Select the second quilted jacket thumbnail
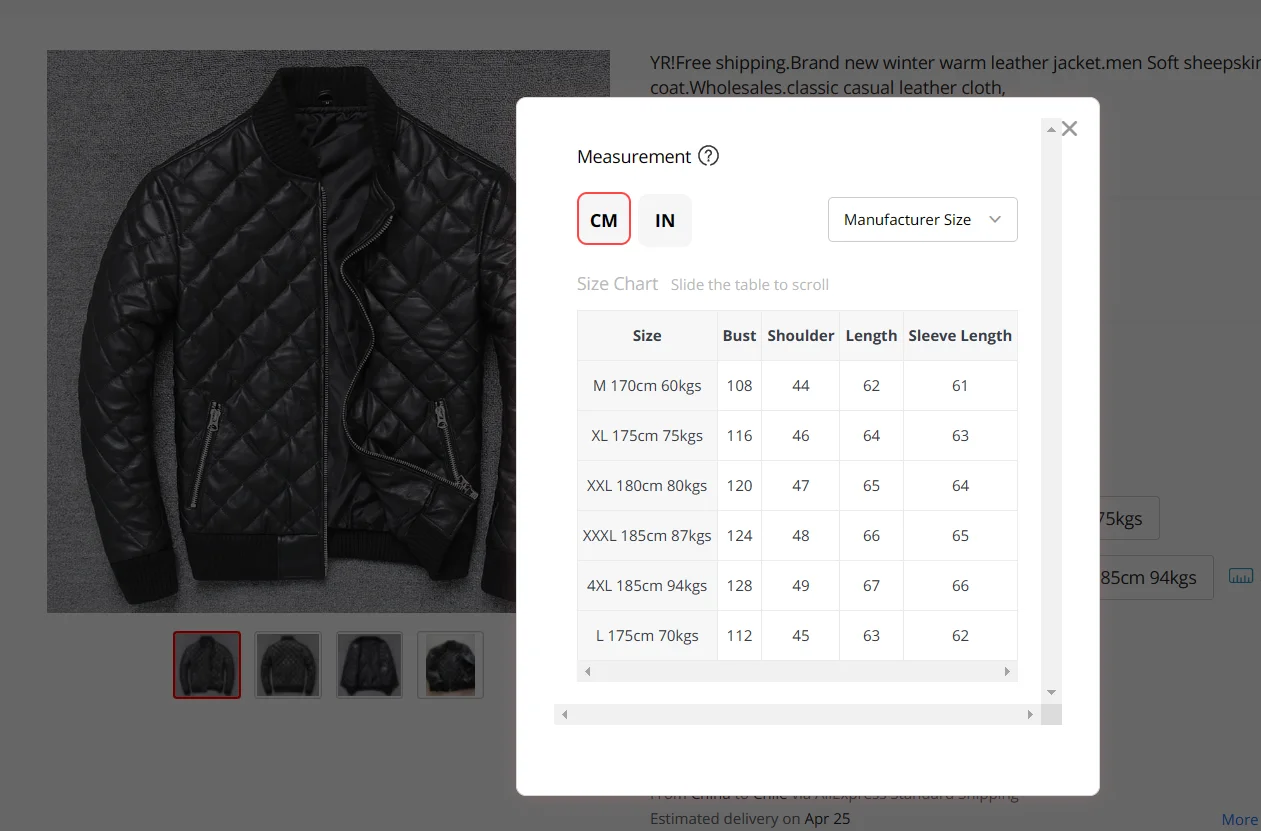Viewport: 1261px width, 831px height. tap(288, 664)
